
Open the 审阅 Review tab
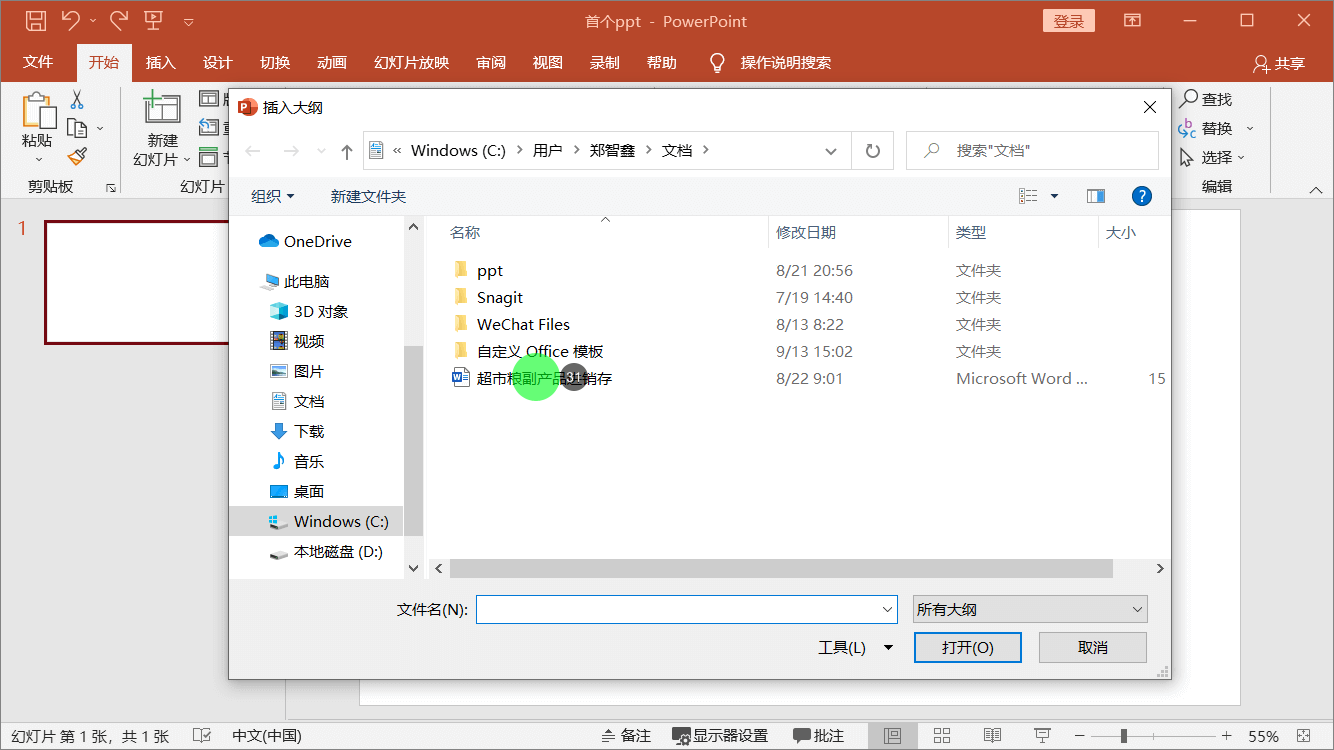[490, 62]
